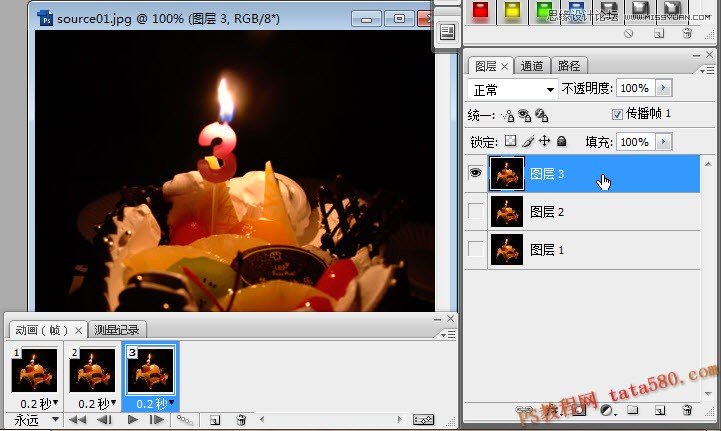Click the unify layer style icon

click(542, 115)
